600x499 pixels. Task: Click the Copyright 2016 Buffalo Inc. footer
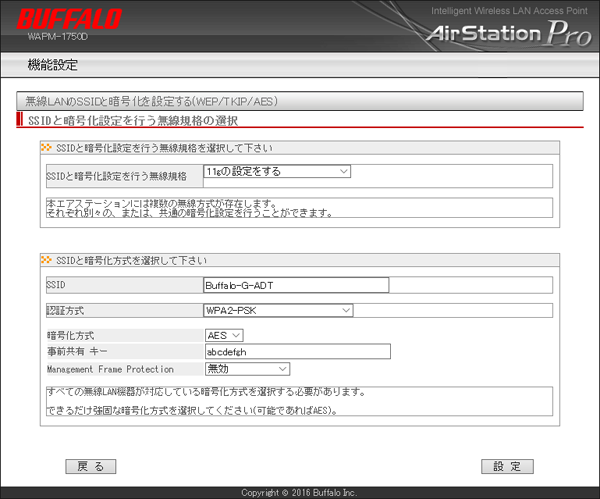point(300,492)
